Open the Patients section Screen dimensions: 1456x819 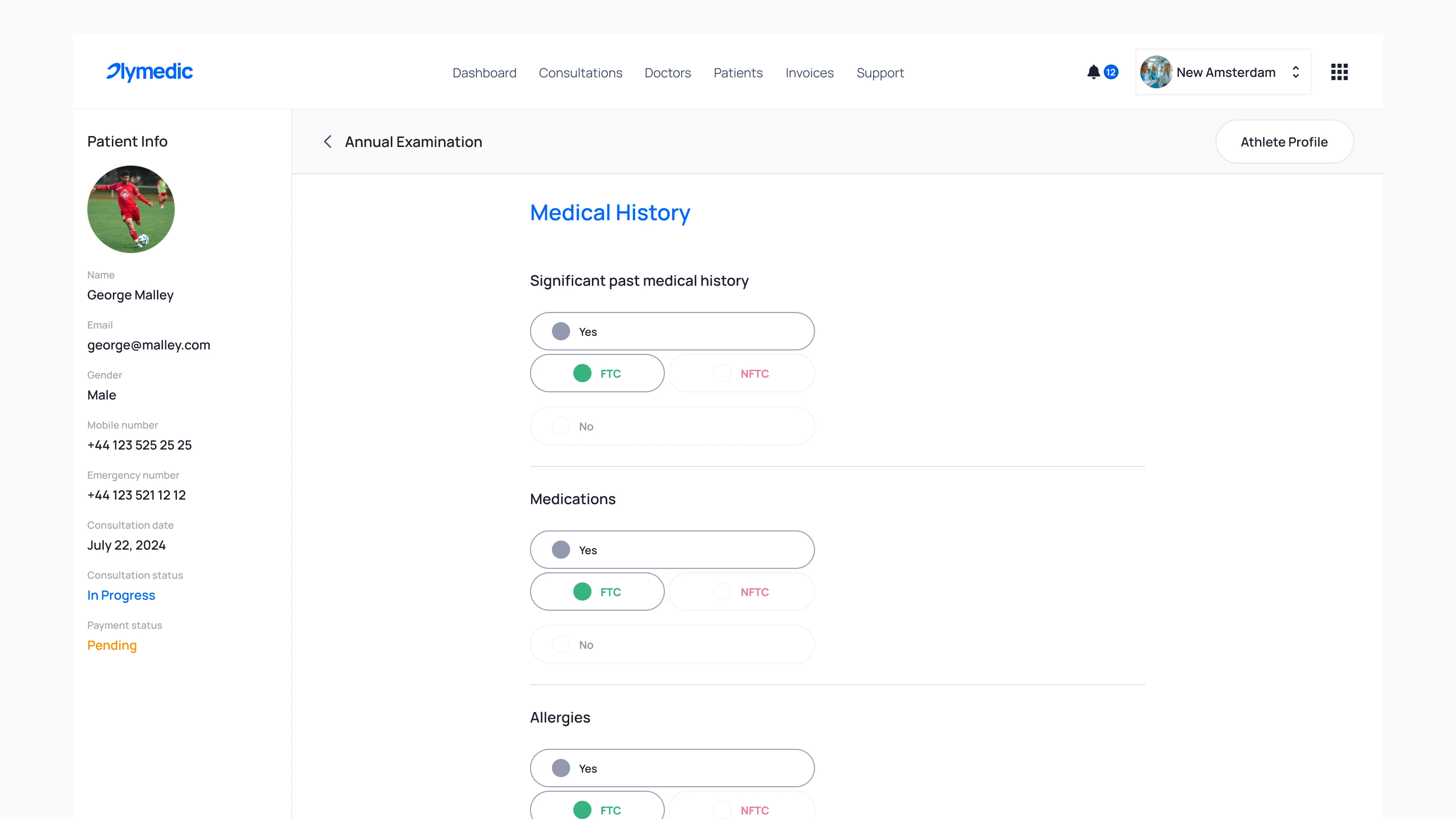(x=738, y=73)
